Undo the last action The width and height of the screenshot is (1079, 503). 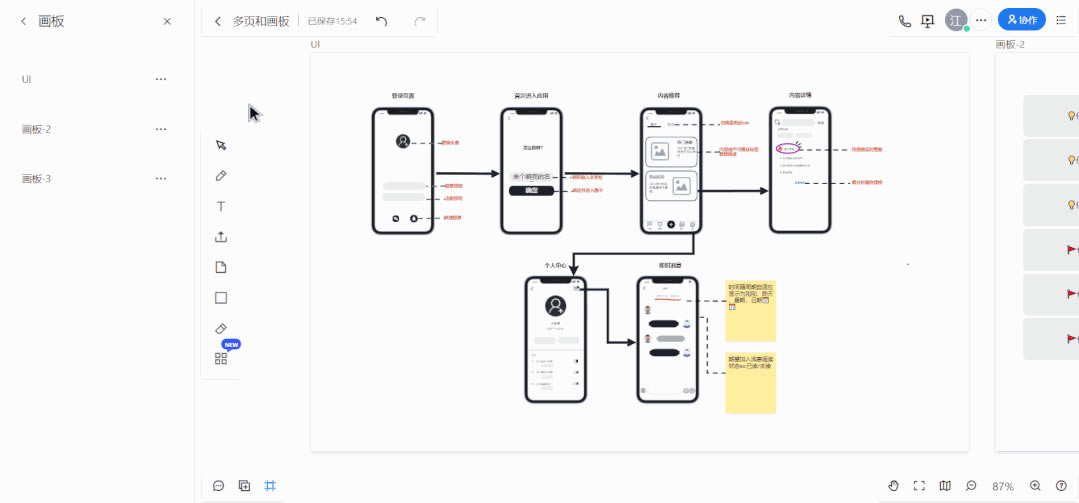point(381,21)
